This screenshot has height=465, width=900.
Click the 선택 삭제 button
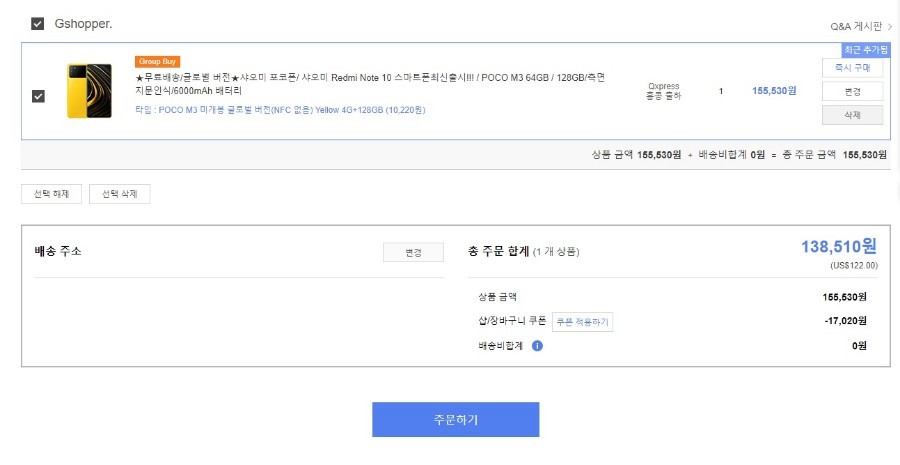pos(119,194)
